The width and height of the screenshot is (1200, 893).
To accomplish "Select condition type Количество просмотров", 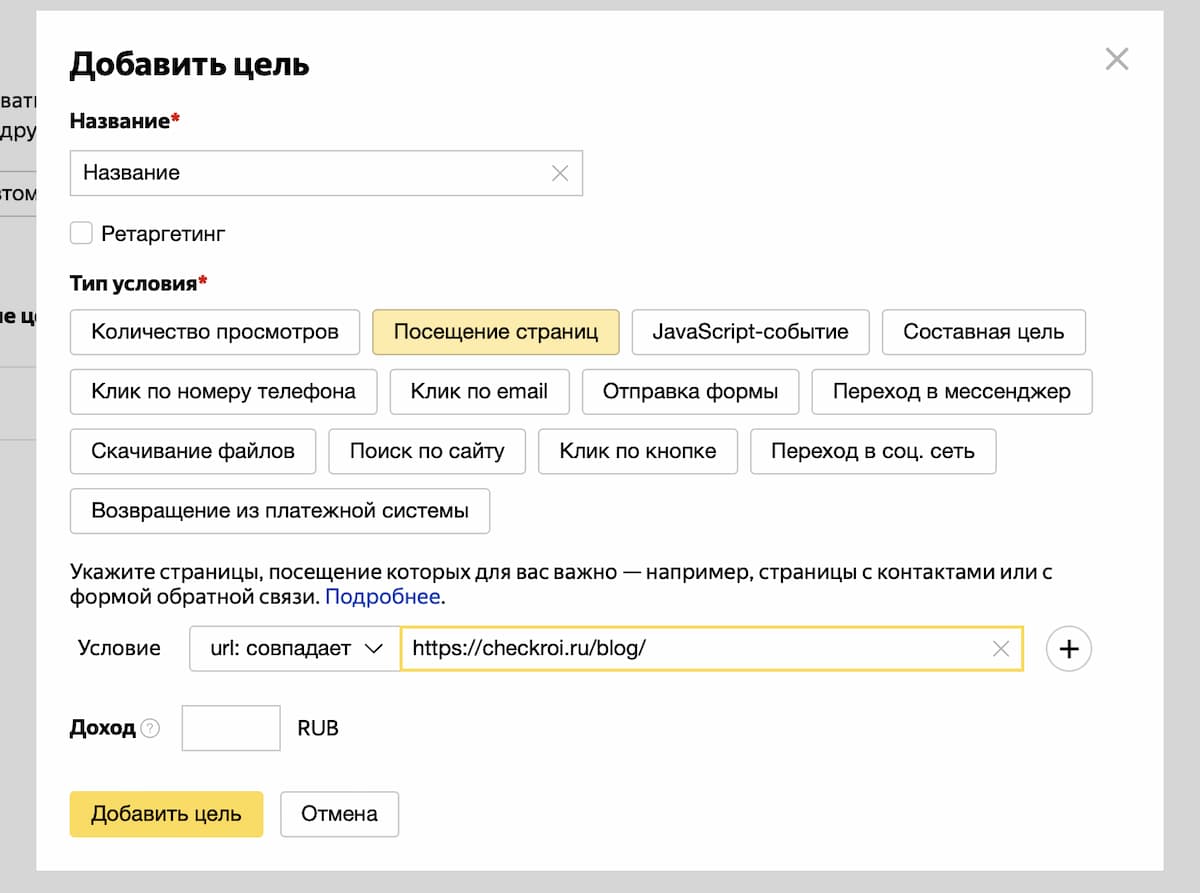I will [214, 331].
